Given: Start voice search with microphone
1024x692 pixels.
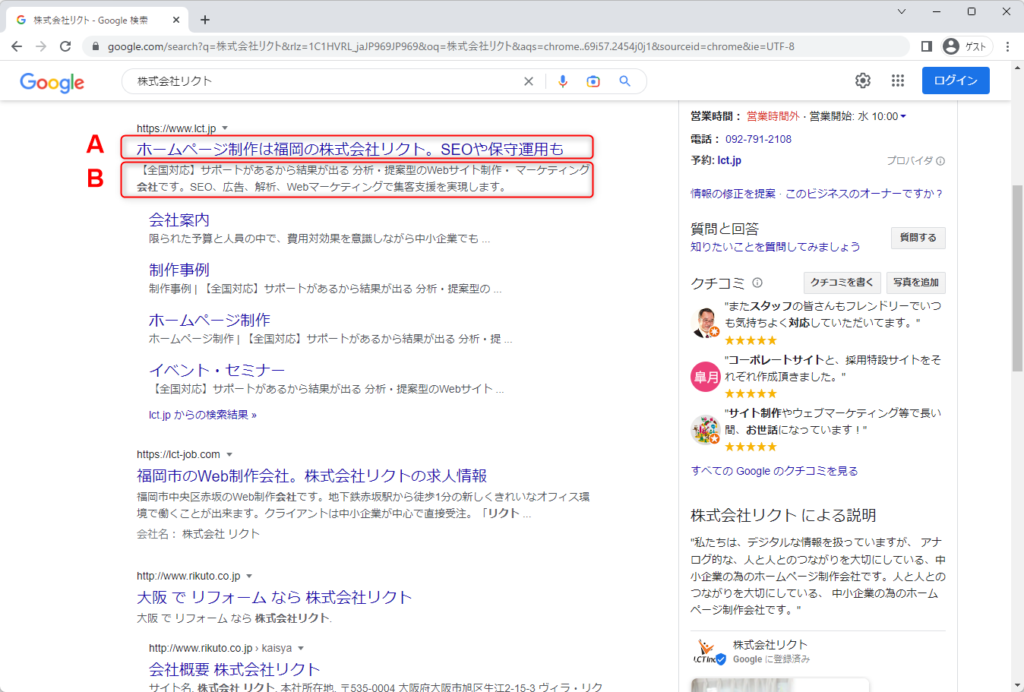Looking at the screenshot, I should (563, 81).
